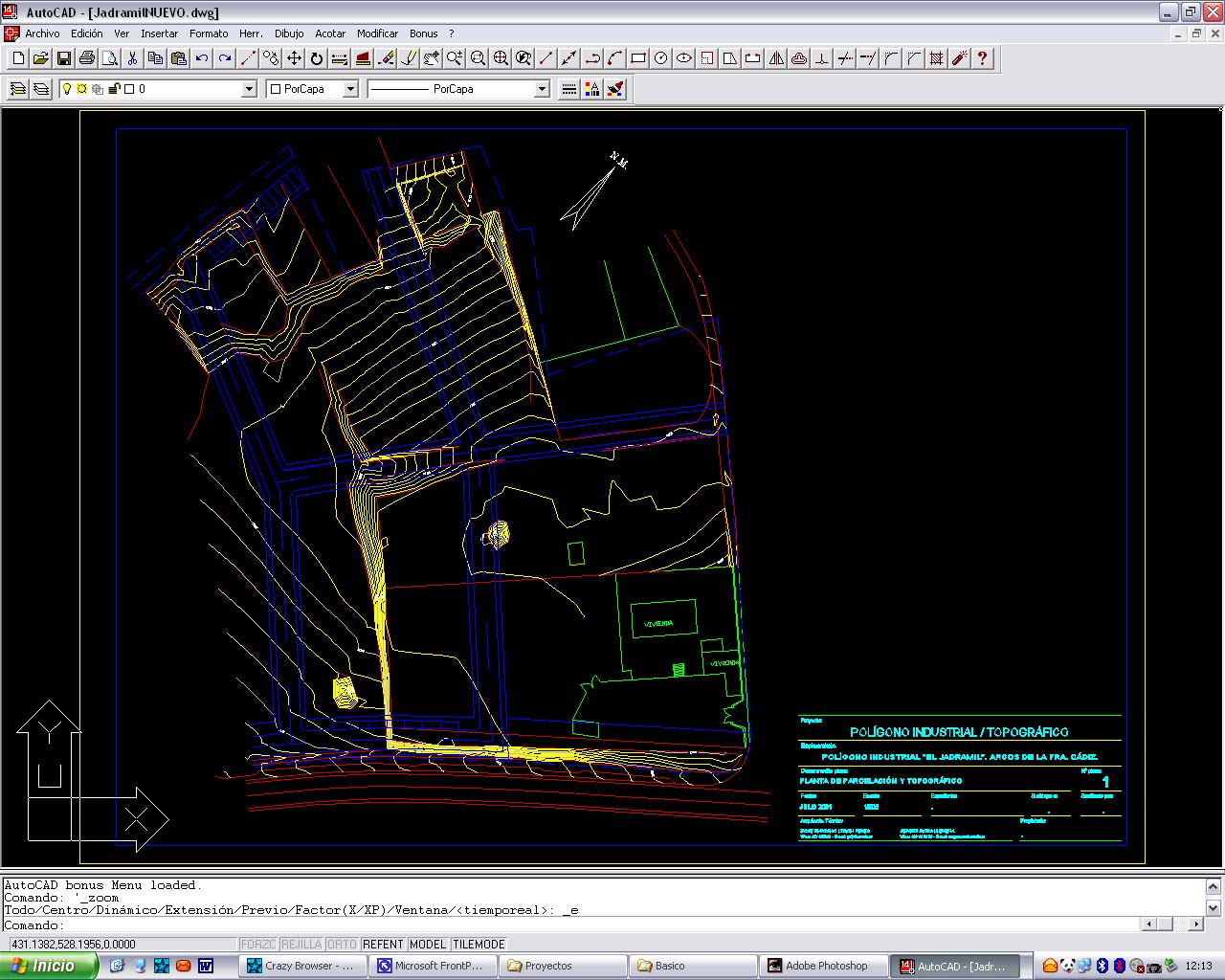Open the Dibujo menu
The height and width of the screenshot is (980, 1225).
pos(289,33)
